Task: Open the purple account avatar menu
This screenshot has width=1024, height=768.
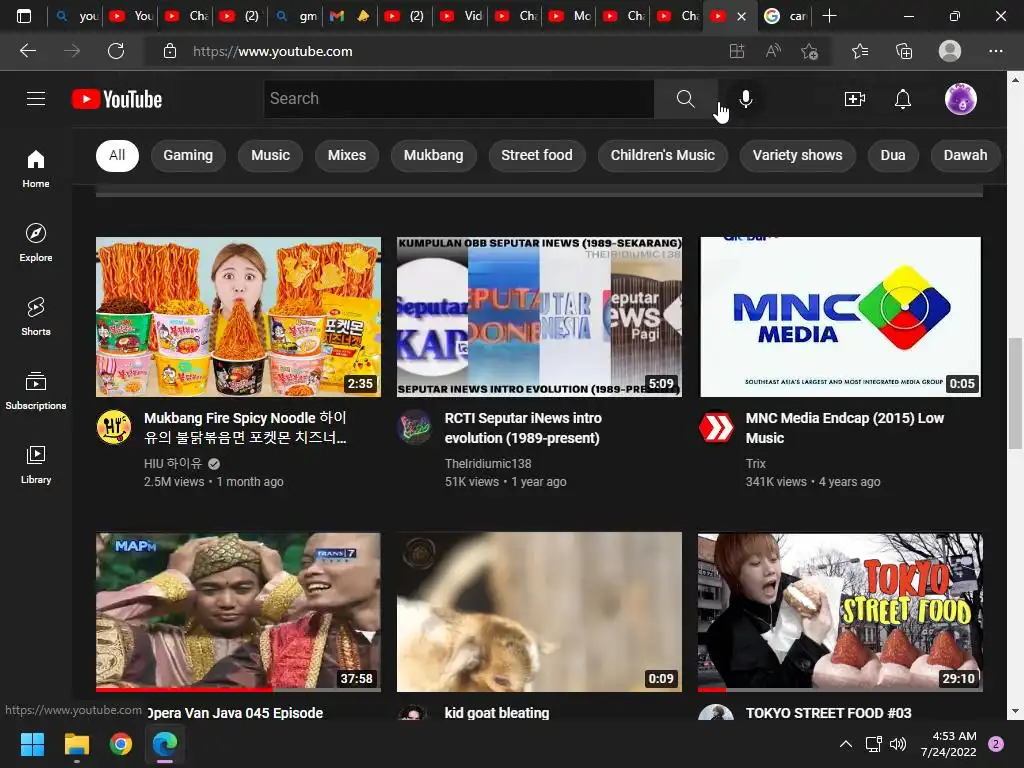Action: 961,99
